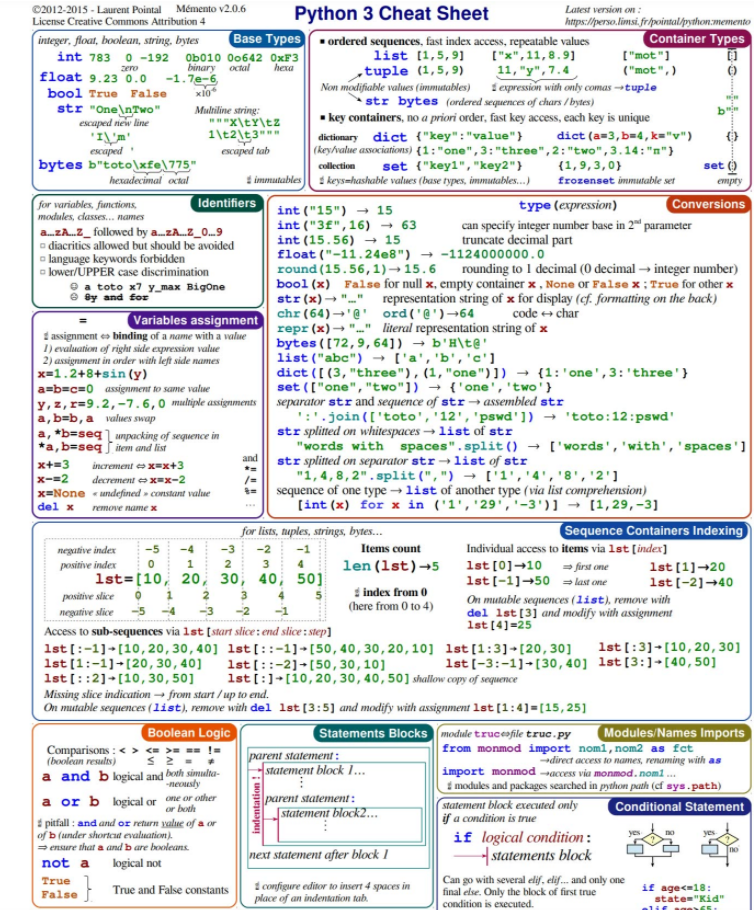Select the 'a or b' logical or
This screenshot has width=754, height=910.
coord(71,802)
